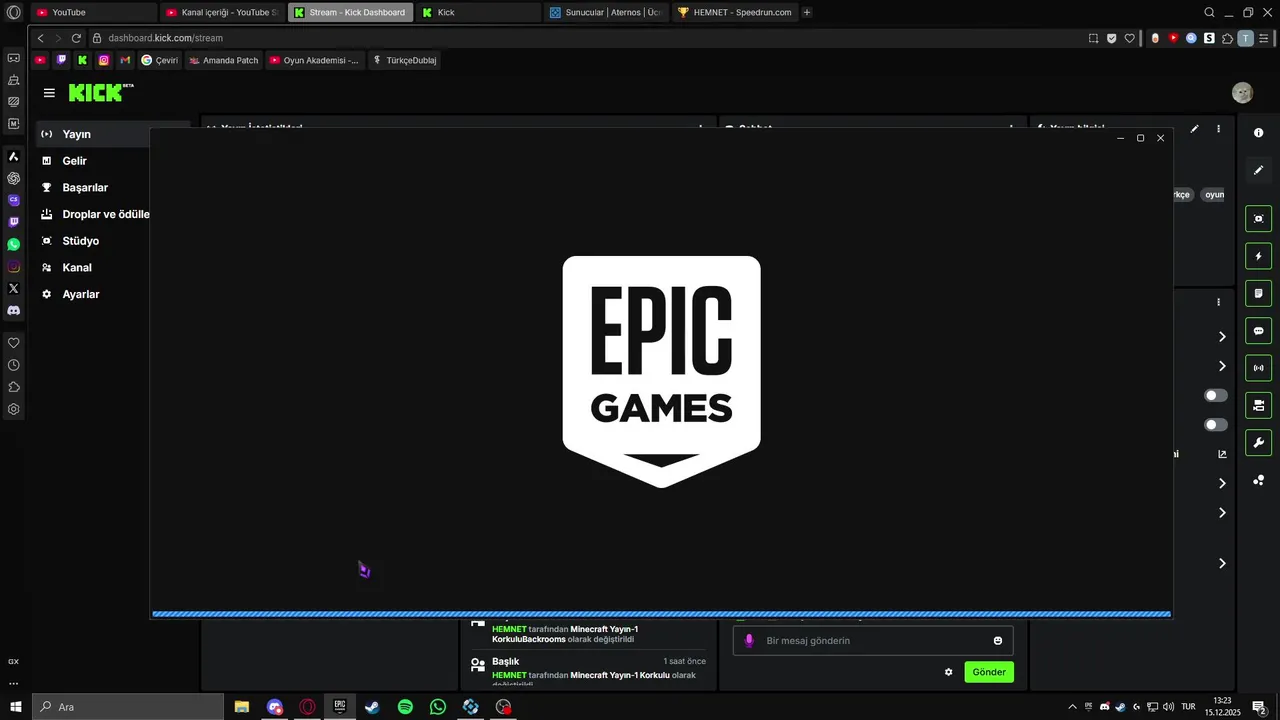1280x720 pixels.
Task: Open Opera snapshot tool in address bar
Action: (1093, 38)
